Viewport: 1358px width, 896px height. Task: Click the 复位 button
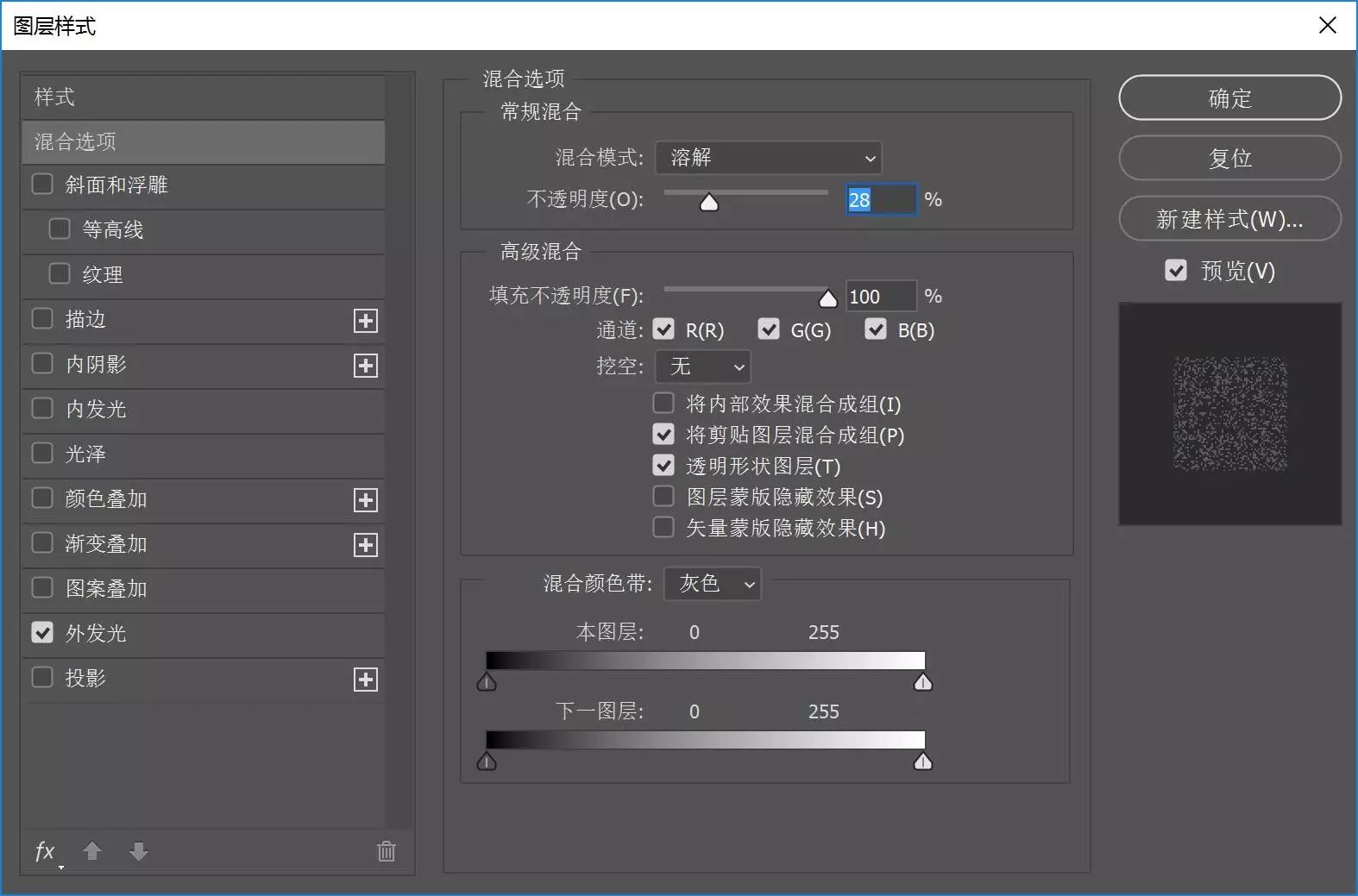tap(1230, 158)
